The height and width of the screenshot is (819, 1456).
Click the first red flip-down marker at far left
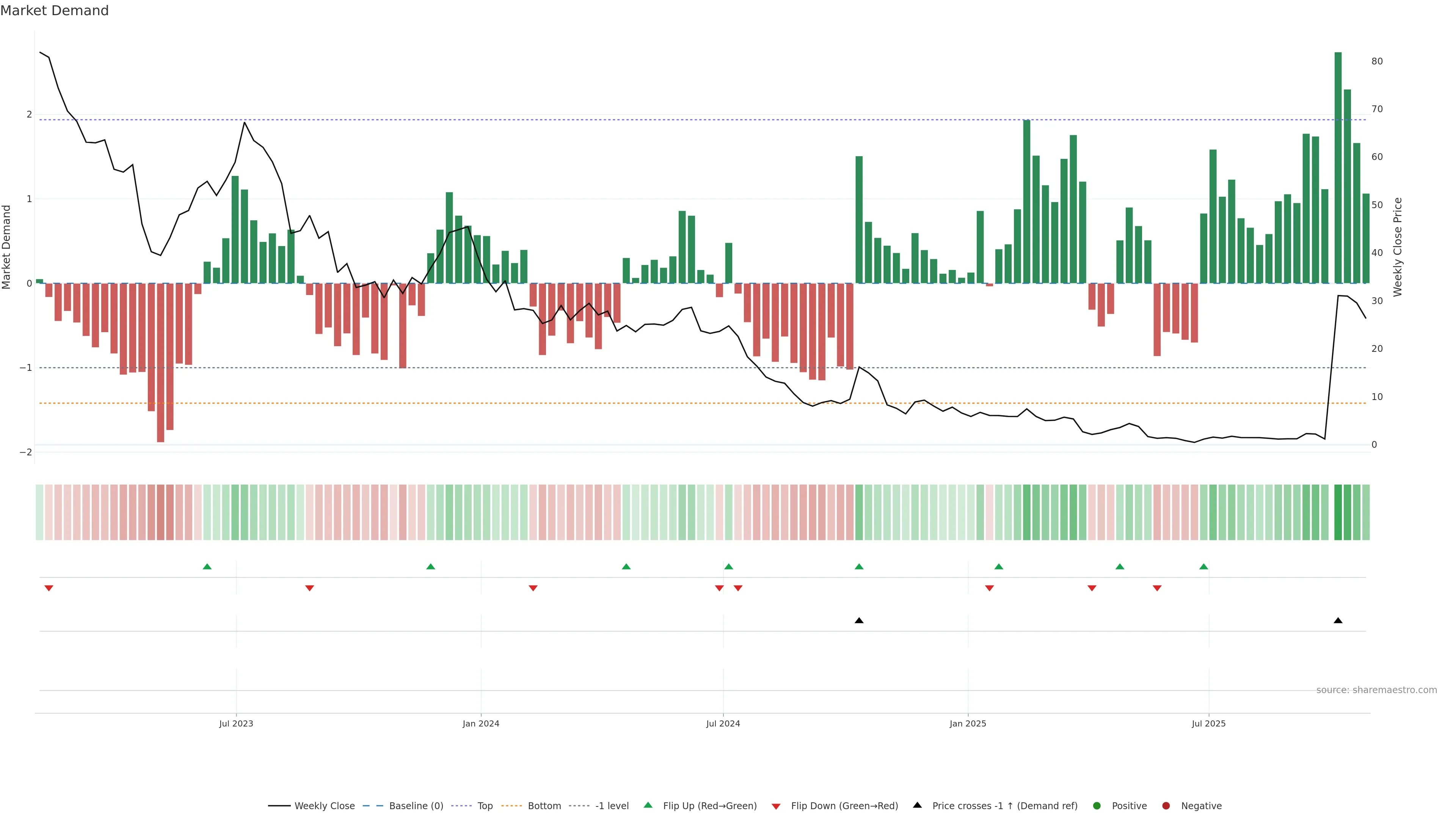click(x=49, y=588)
